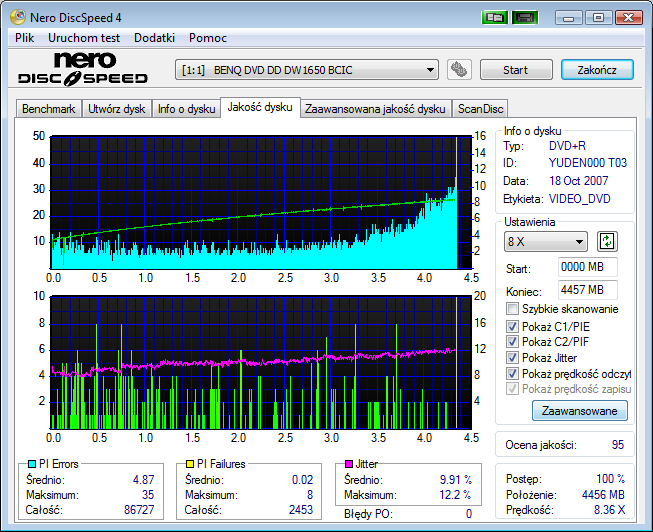Click the yellow PI Failures legend square
The image size is (653, 532).
point(190,464)
